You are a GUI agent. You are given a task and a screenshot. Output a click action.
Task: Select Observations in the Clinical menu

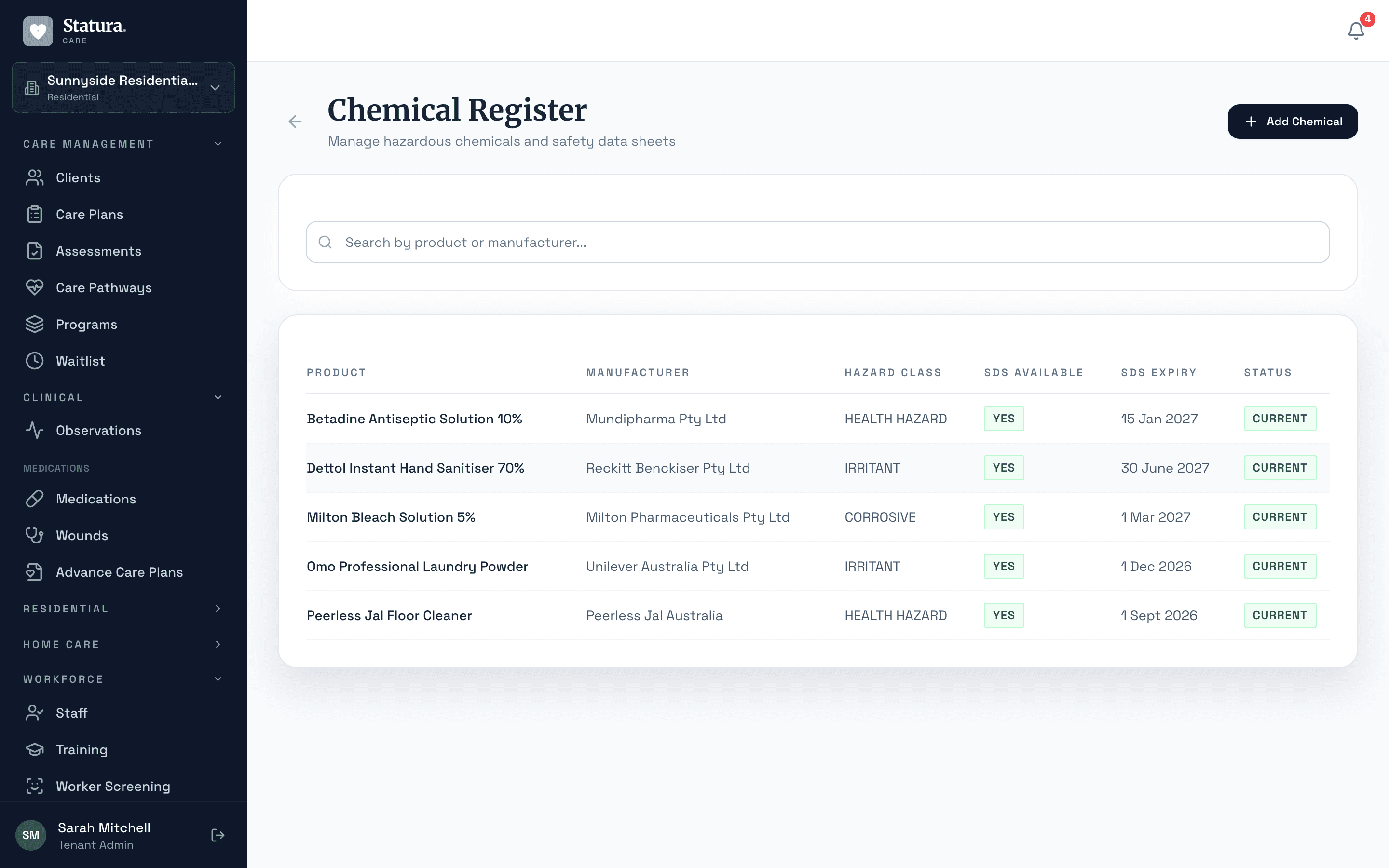pos(99,430)
